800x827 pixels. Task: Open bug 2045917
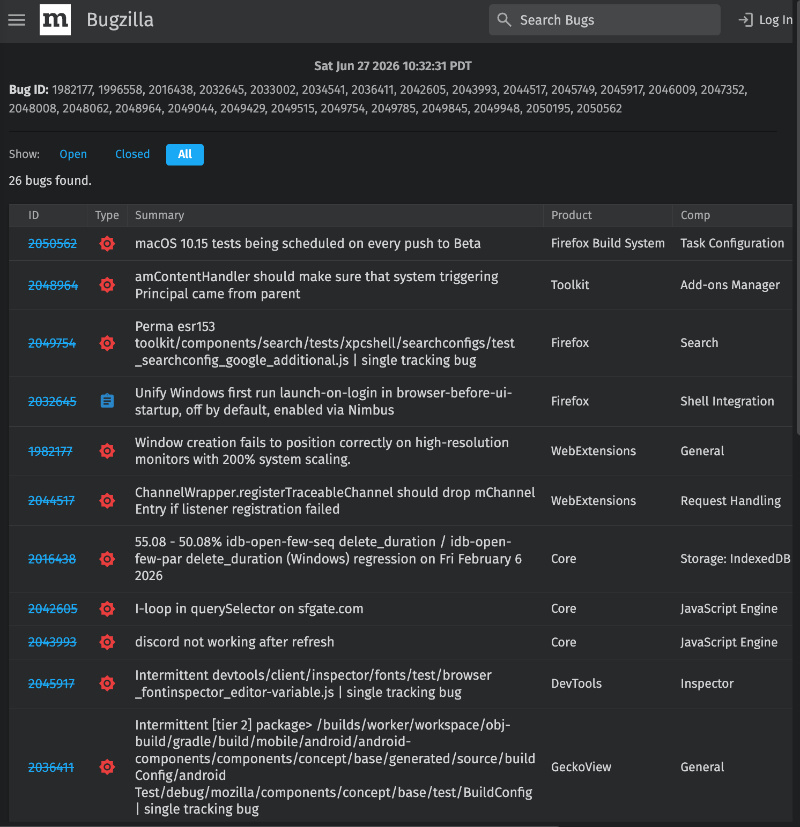[x=51, y=684]
